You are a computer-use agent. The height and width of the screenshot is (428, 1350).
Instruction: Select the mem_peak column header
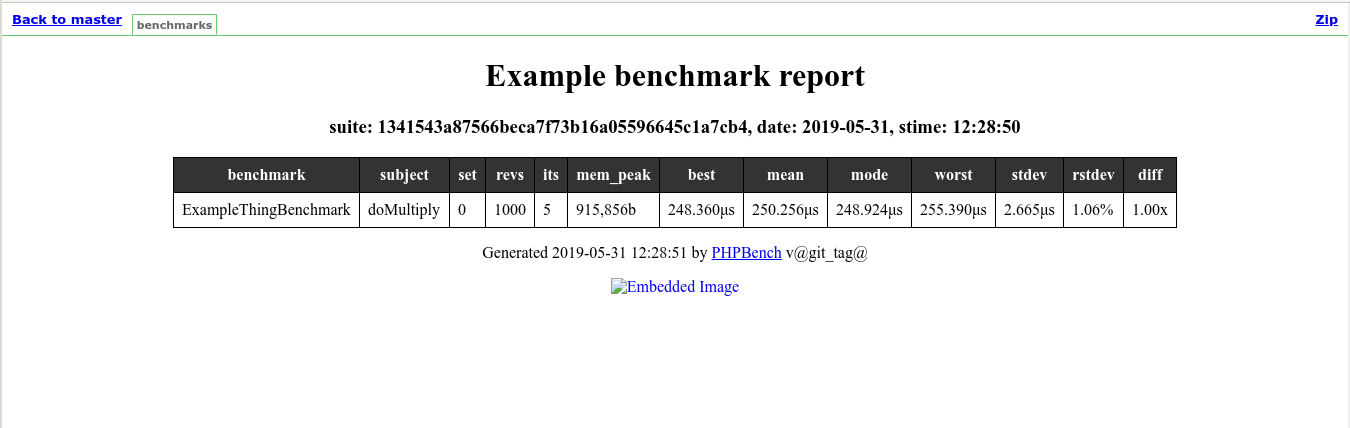[614, 175]
